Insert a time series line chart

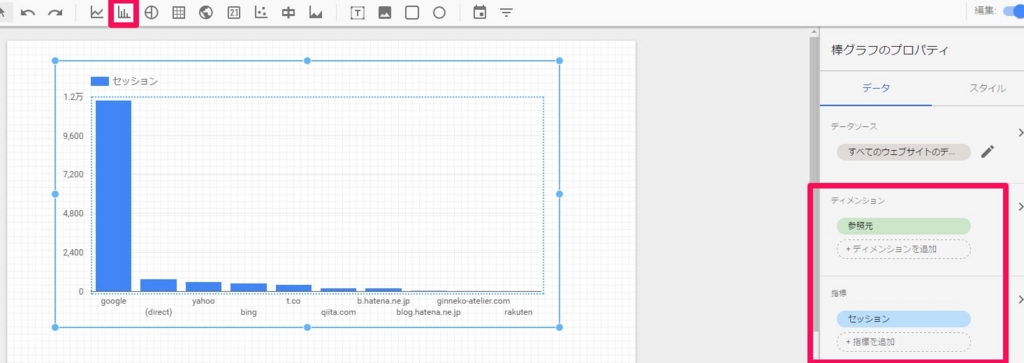[x=97, y=13]
